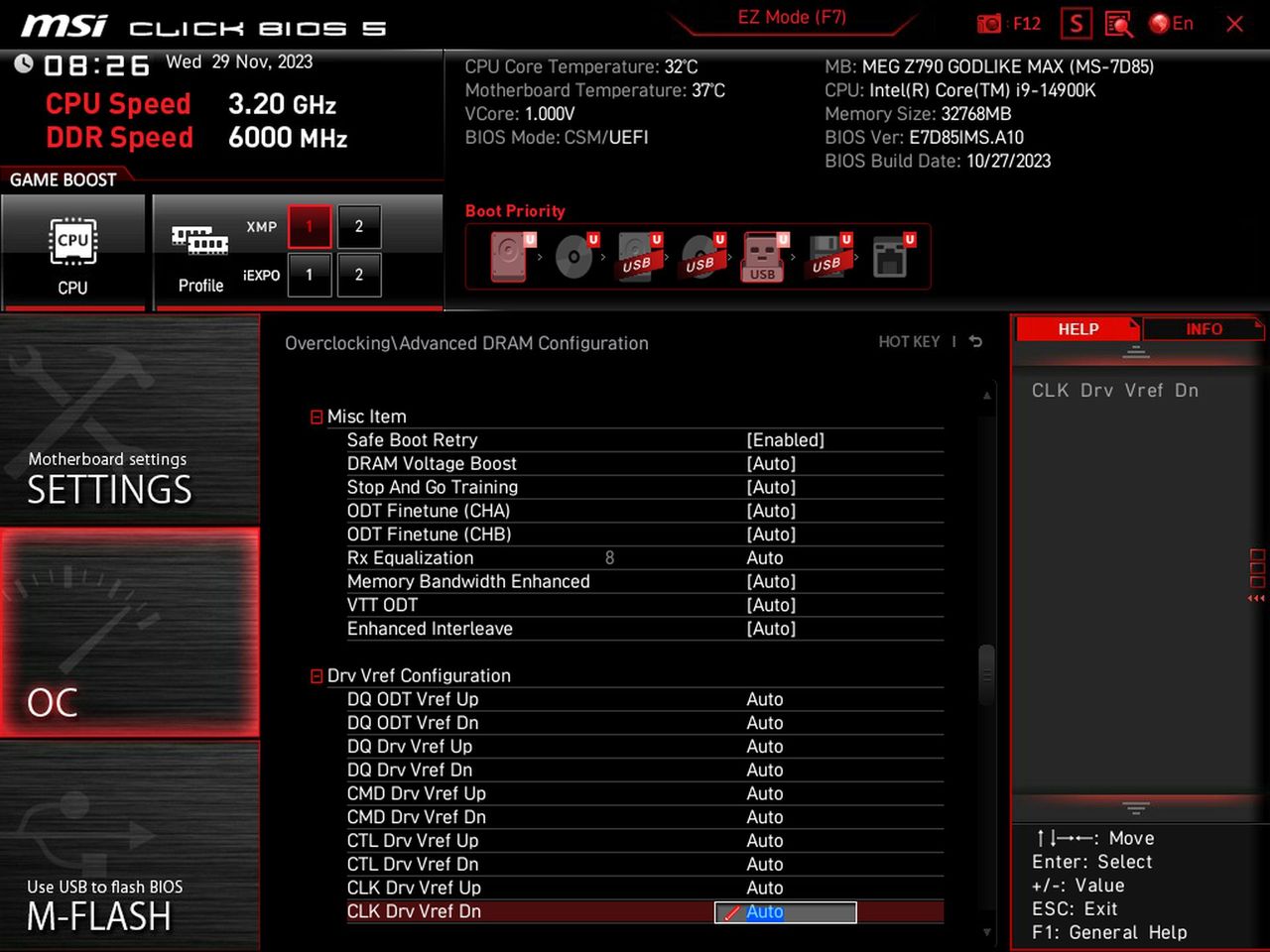Click the HOT KEY button
1270x952 pixels.
click(x=909, y=342)
